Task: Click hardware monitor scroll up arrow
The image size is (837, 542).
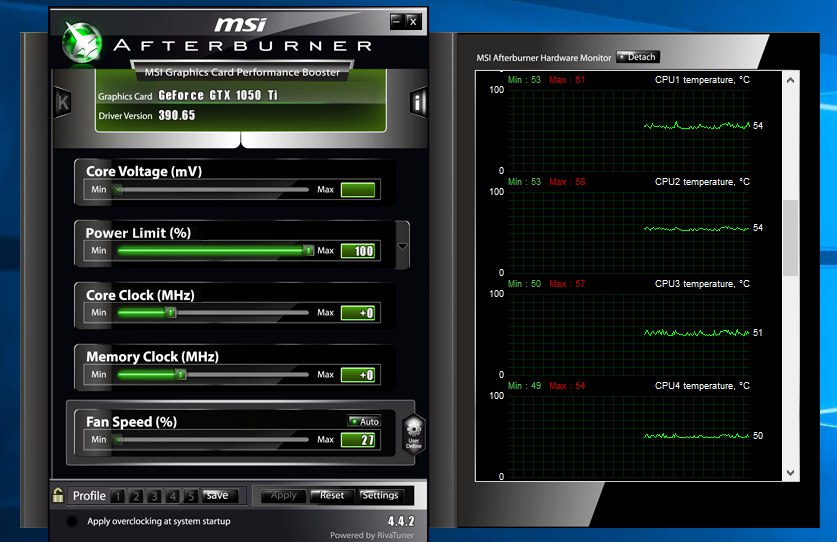Action: pyautogui.click(x=791, y=80)
